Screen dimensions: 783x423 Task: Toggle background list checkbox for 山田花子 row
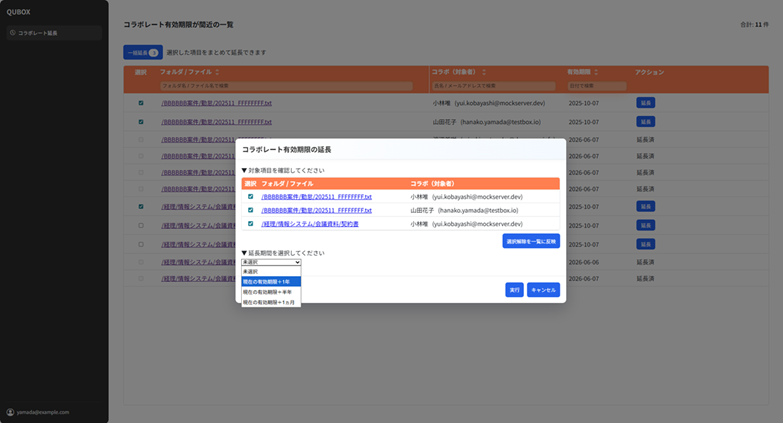click(141, 122)
